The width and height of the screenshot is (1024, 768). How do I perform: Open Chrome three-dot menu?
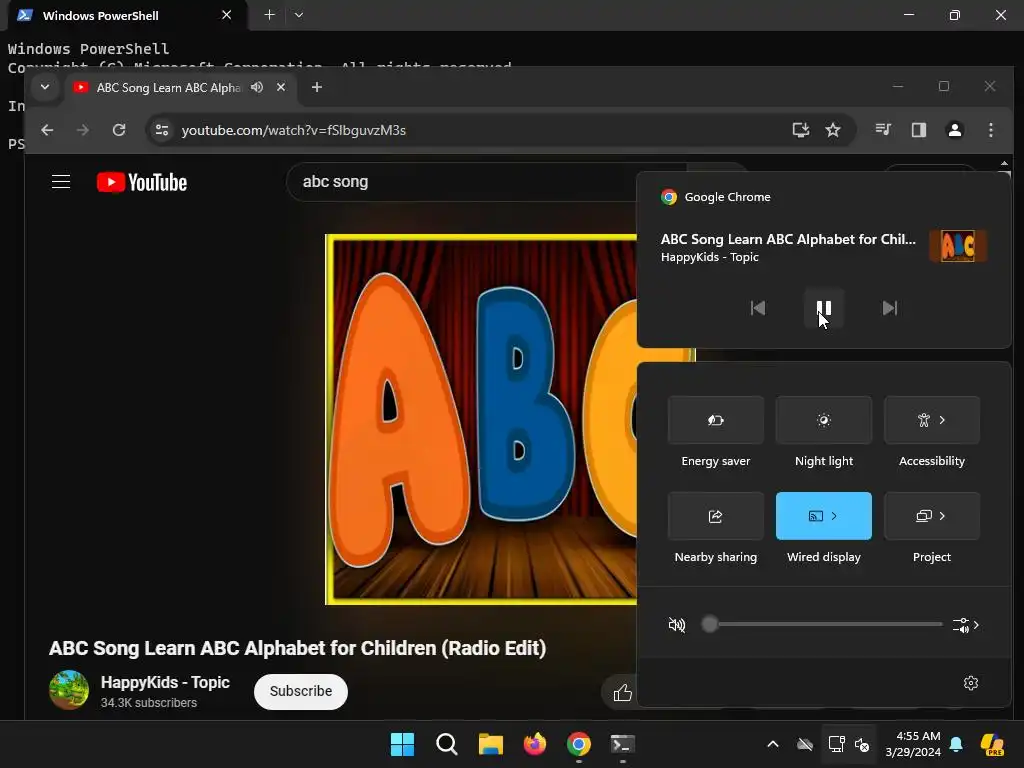pyautogui.click(x=991, y=130)
